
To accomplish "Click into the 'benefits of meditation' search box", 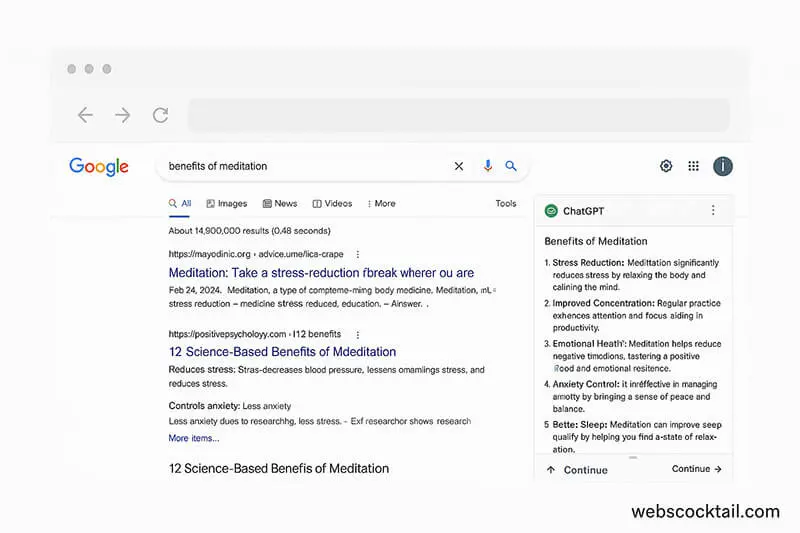I will (x=306, y=166).
